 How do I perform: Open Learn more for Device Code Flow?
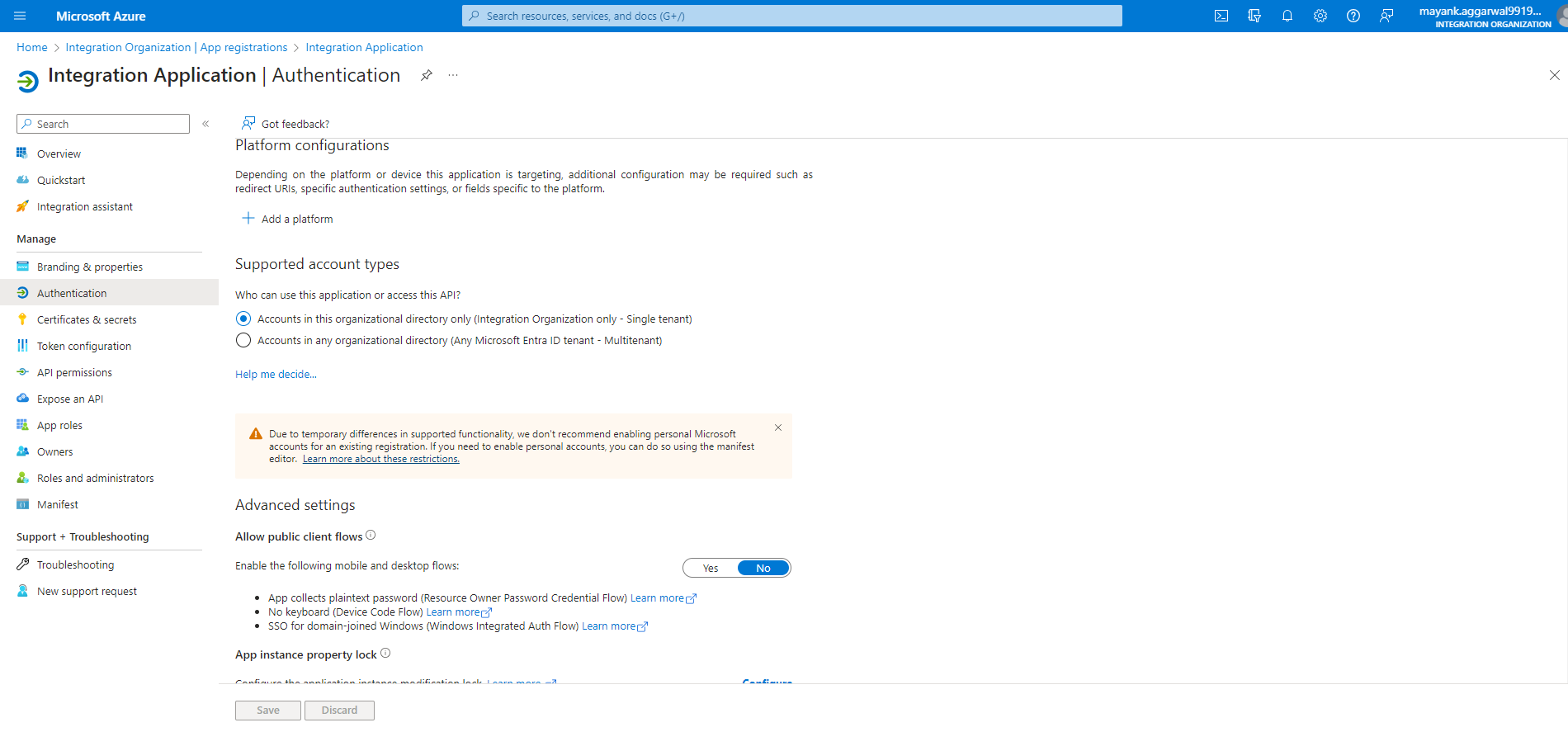(459, 612)
